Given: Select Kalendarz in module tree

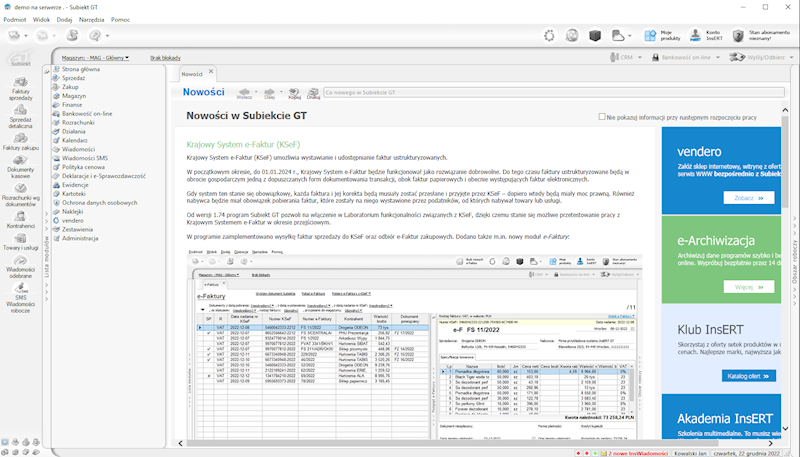Looking at the screenshot, I should pos(74,140).
